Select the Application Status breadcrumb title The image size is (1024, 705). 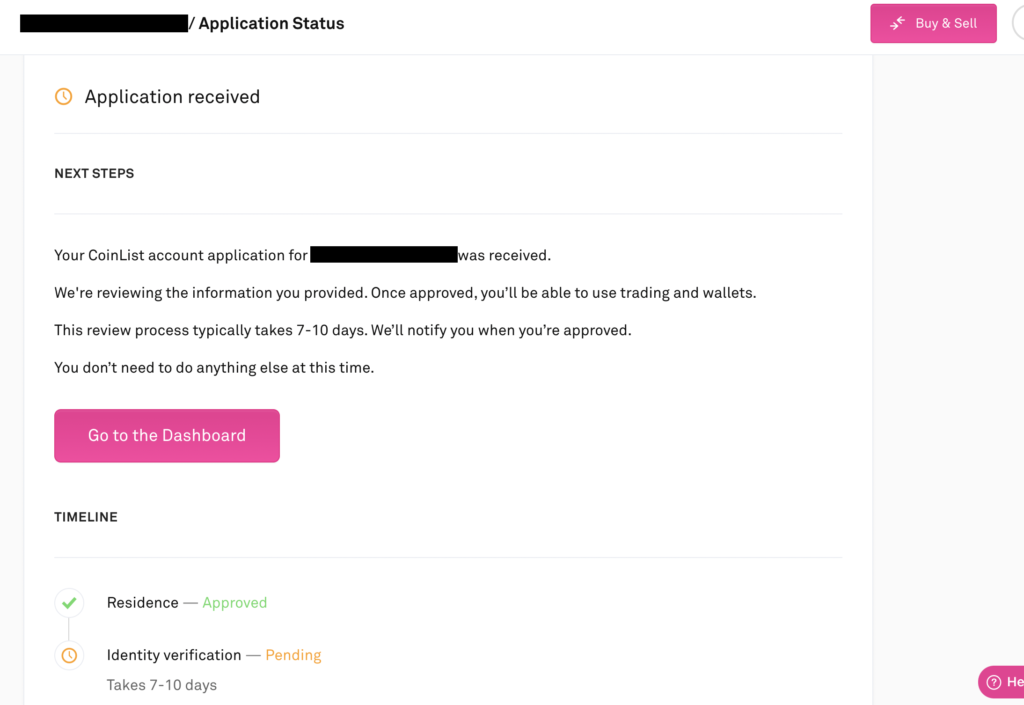point(271,23)
